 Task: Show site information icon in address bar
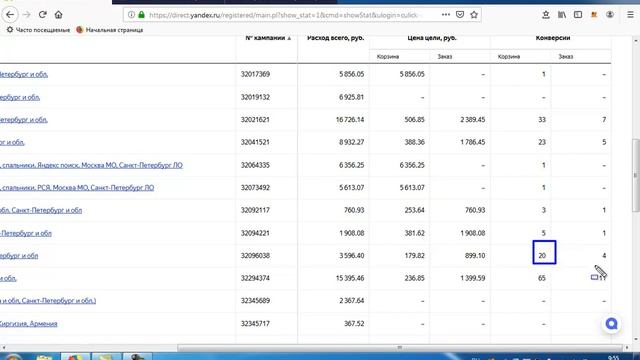tap(131, 15)
